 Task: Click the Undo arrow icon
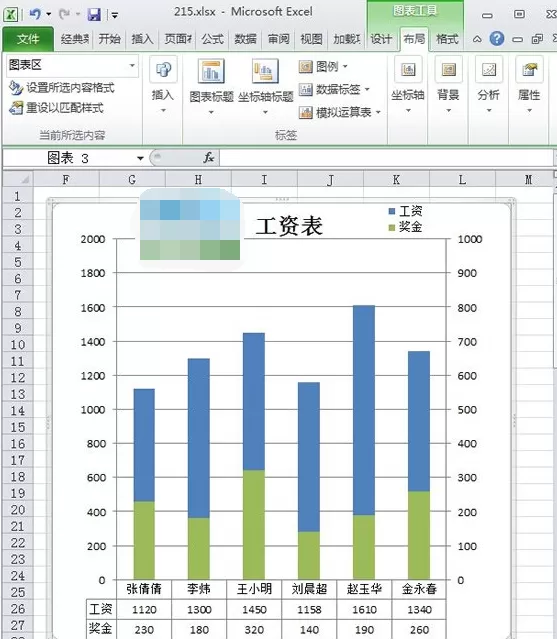pos(35,14)
